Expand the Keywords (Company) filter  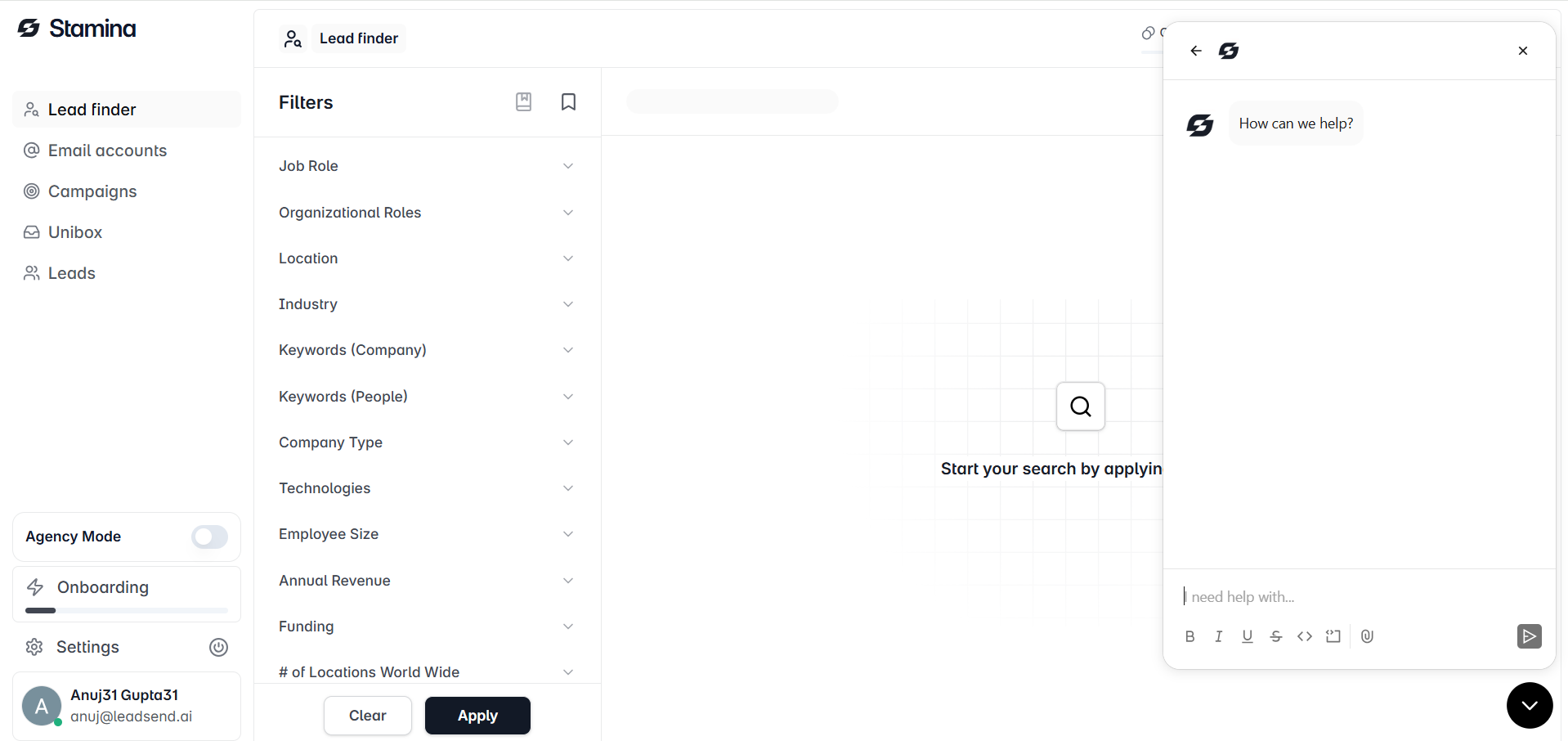click(x=427, y=350)
